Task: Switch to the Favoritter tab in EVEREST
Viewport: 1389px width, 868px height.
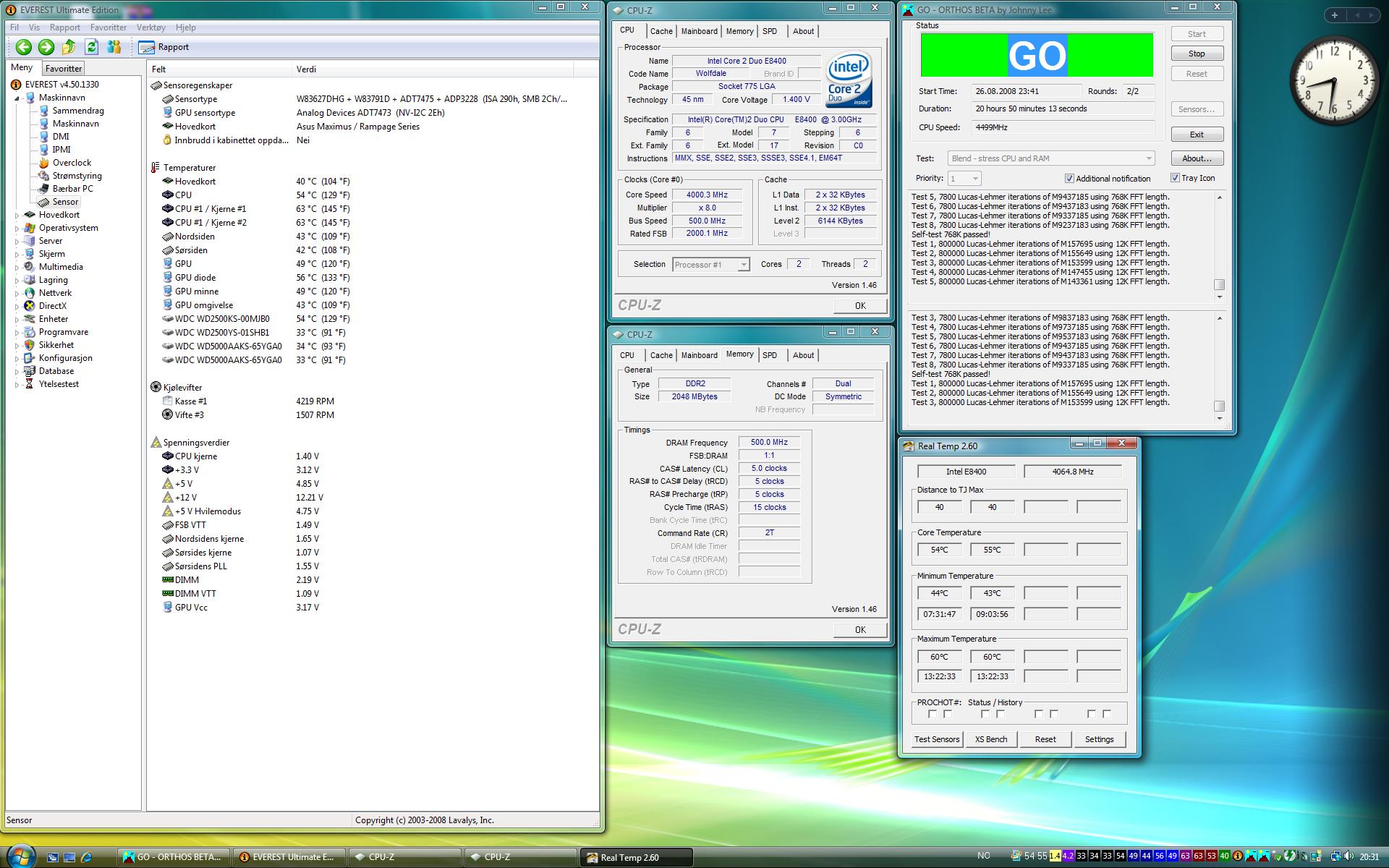Action: [64, 69]
